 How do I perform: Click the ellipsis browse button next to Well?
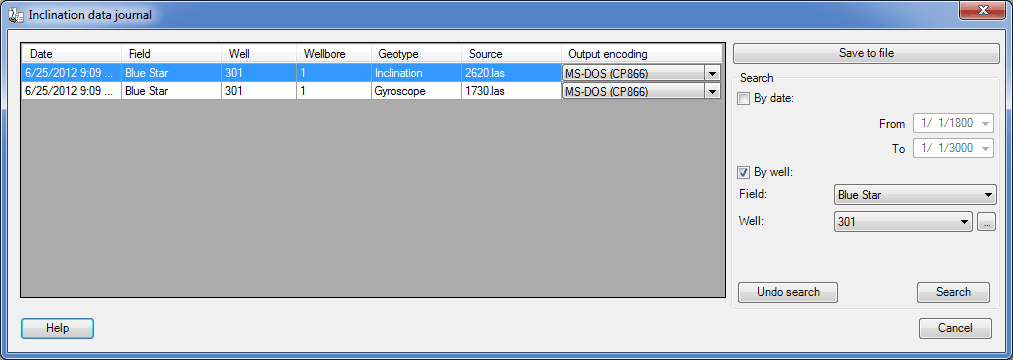pyautogui.click(x=987, y=222)
